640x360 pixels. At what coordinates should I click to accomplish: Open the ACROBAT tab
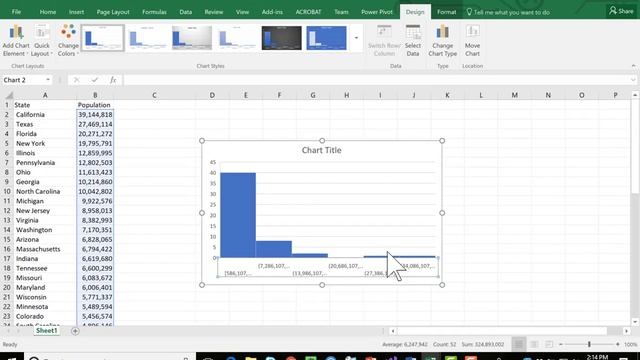(x=308, y=12)
